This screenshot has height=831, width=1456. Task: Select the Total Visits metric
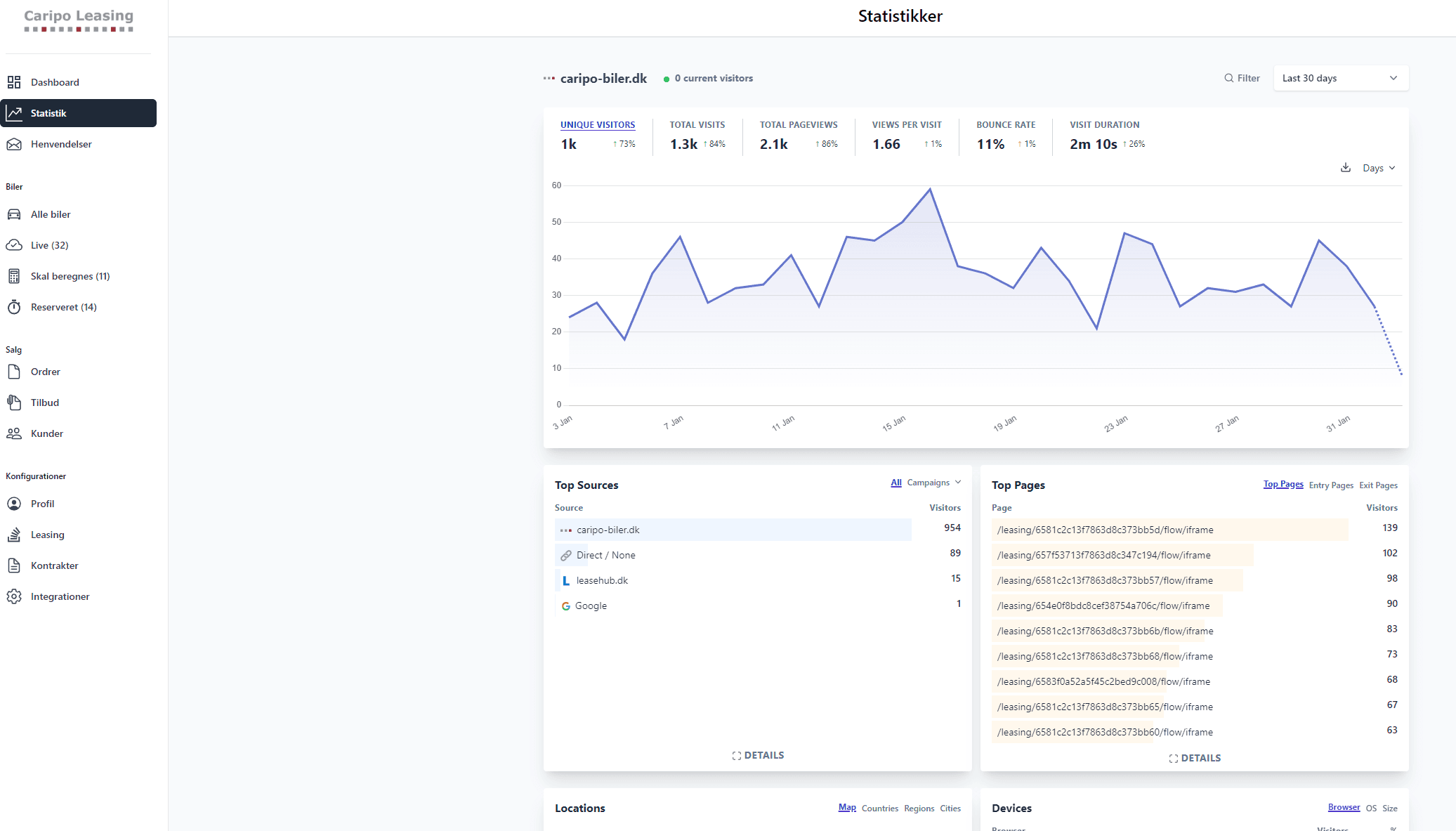pos(697,125)
